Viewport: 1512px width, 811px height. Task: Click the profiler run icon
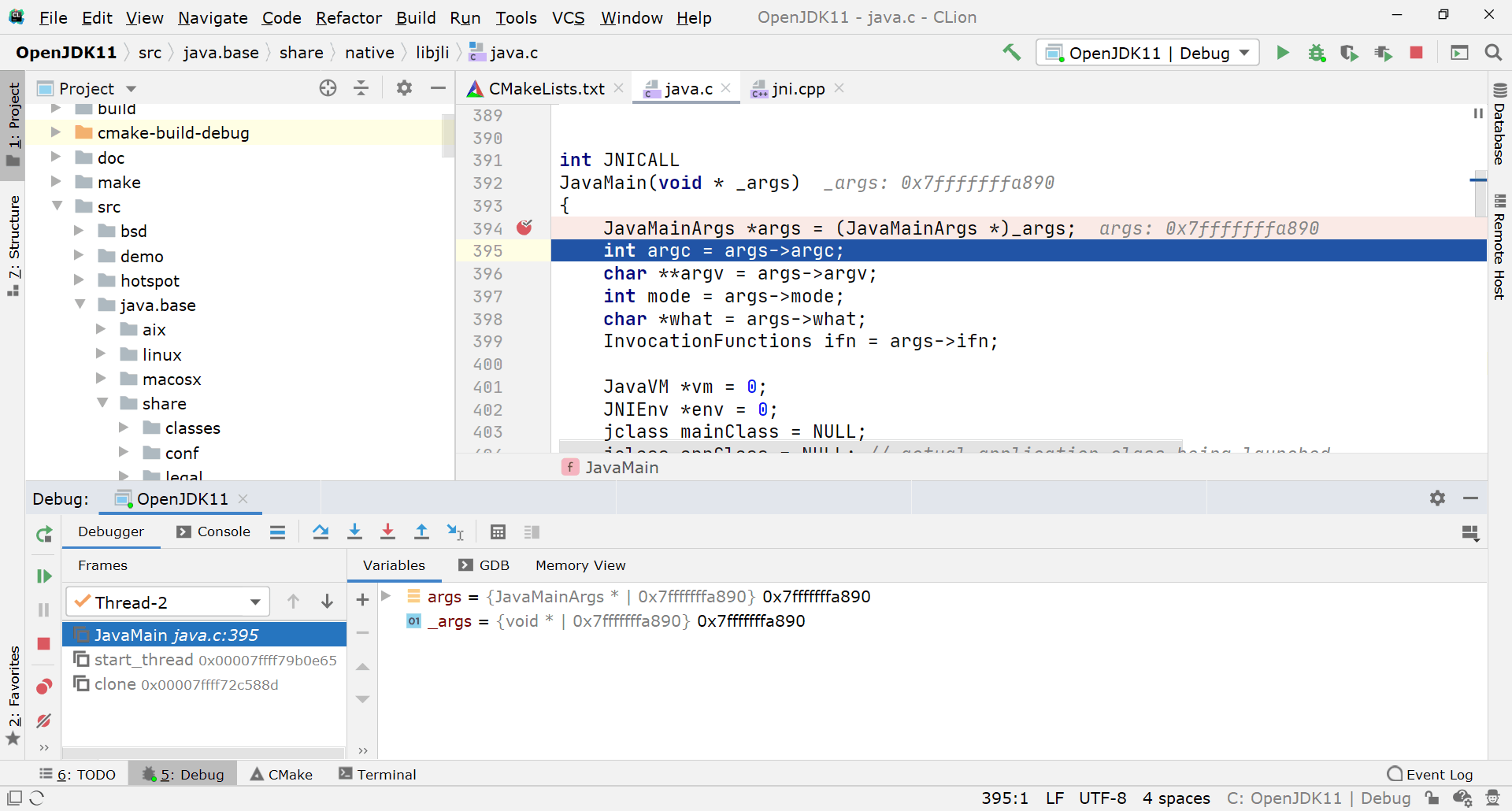1384,53
